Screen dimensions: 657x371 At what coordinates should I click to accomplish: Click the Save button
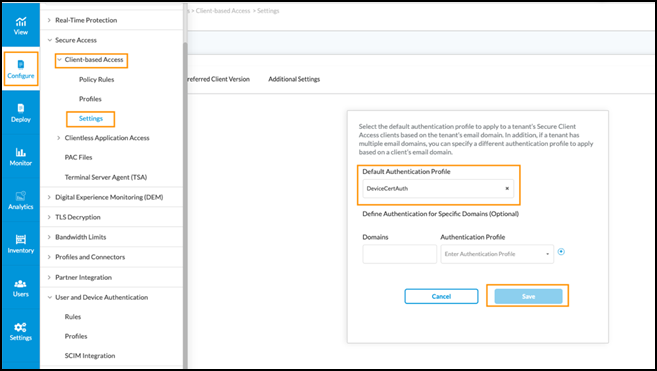pos(528,296)
